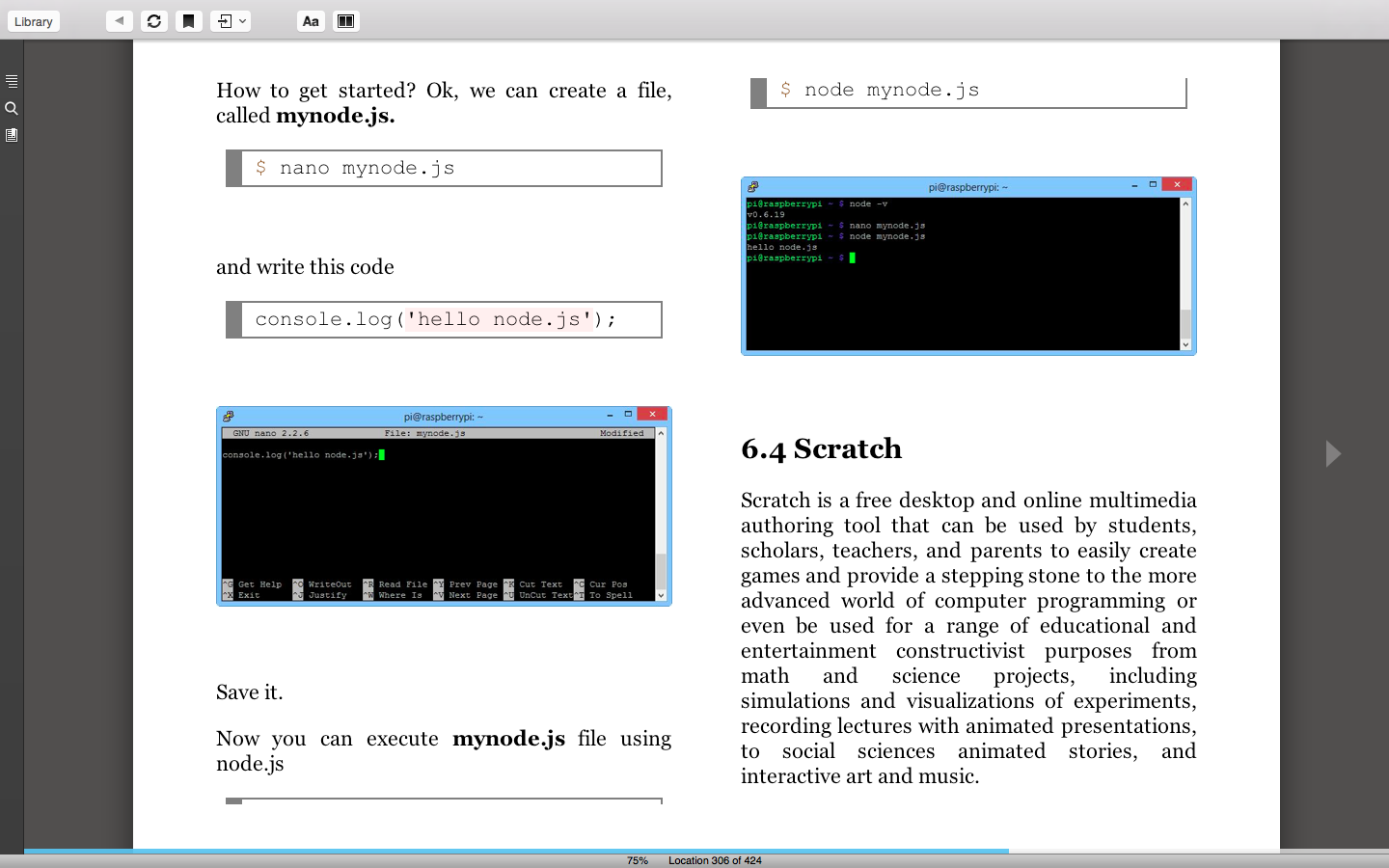
Task: Click the nano editor terminal screenshot
Action: [x=444, y=506]
